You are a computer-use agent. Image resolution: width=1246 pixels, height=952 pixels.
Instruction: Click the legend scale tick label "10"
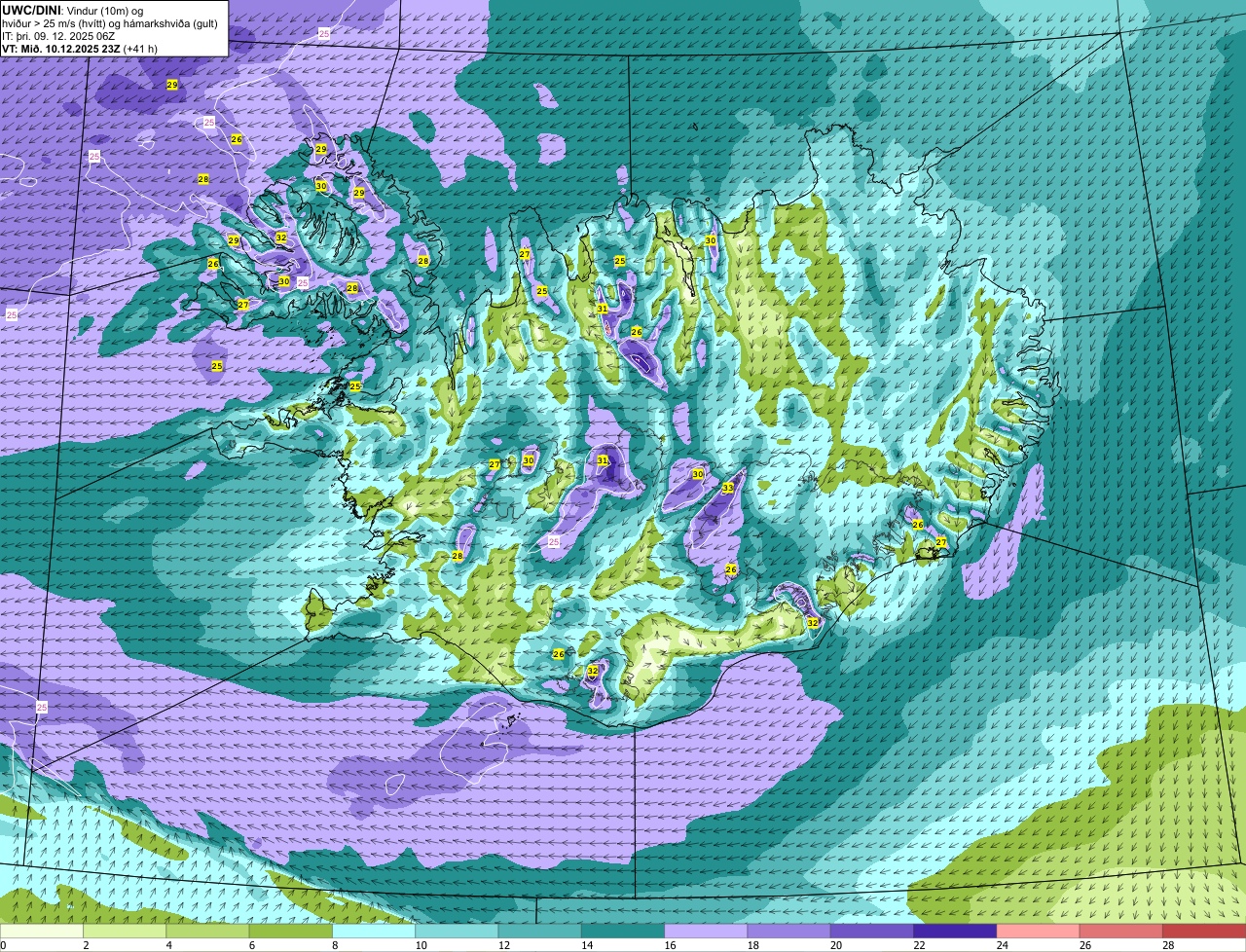tap(420, 944)
